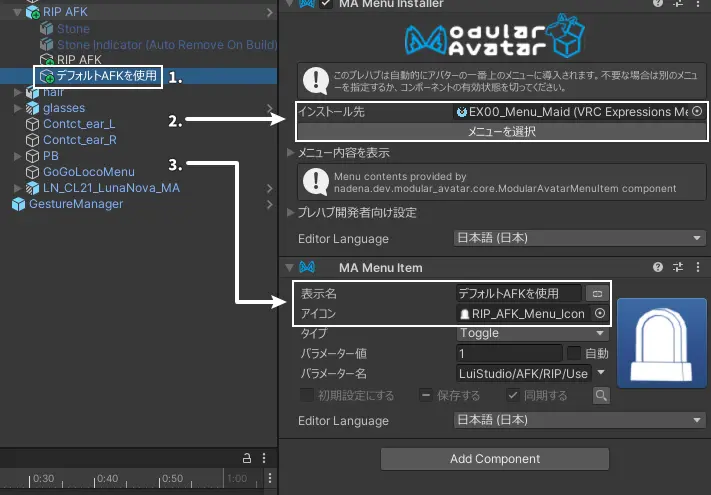
Task: Open MA Menu Item help icon
Action: tap(658, 267)
